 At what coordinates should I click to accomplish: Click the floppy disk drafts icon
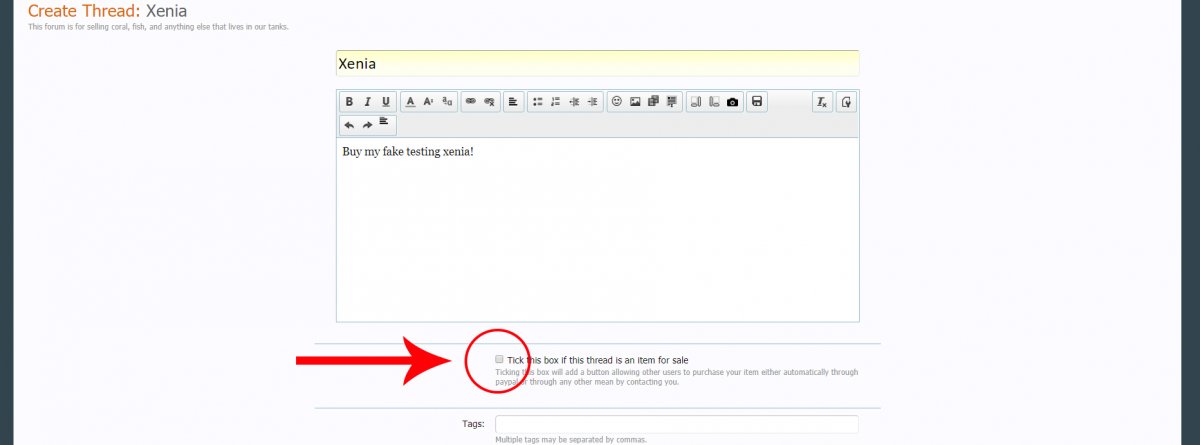pos(757,102)
